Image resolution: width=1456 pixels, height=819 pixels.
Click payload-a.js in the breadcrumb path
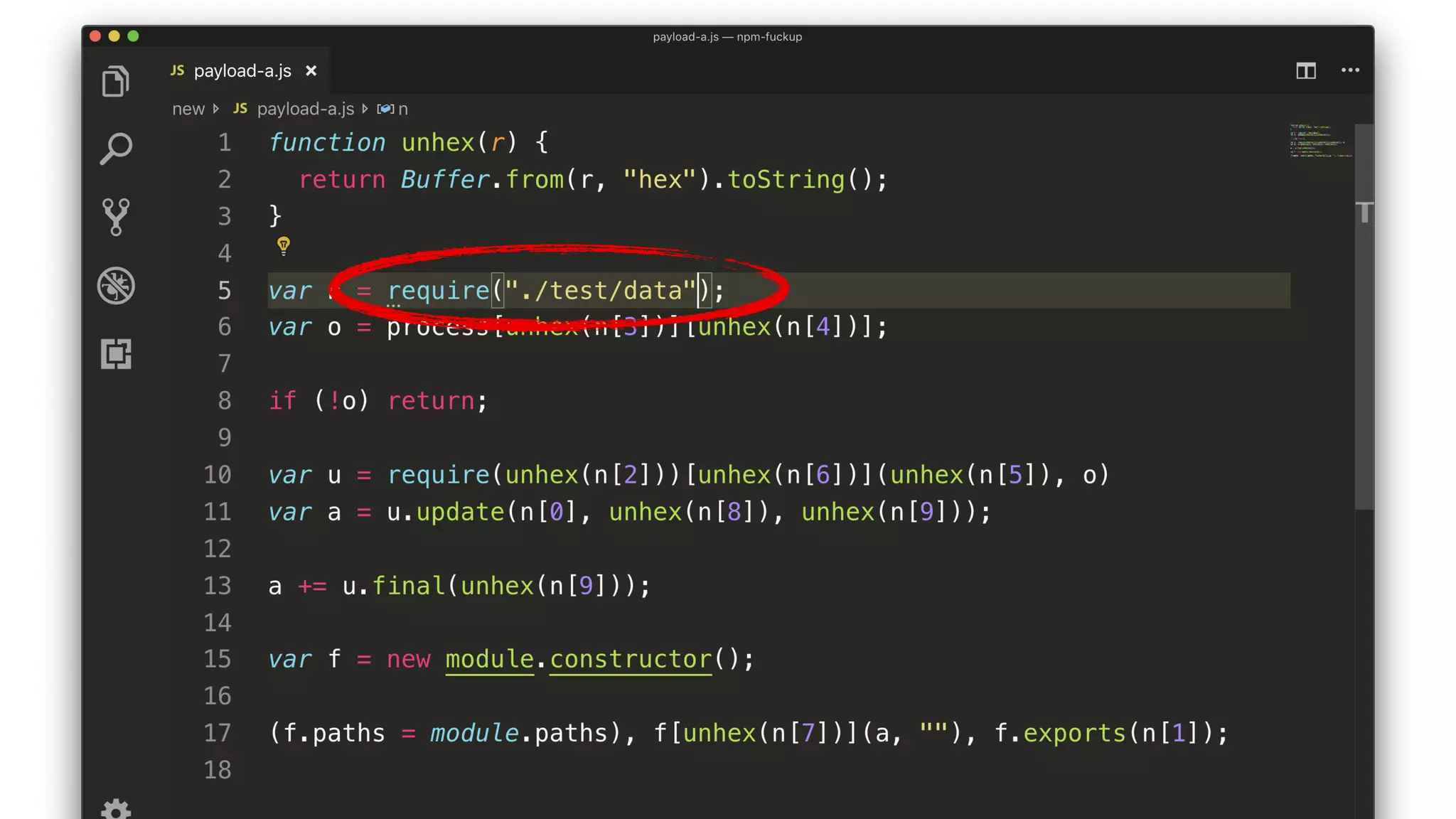click(x=305, y=109)
